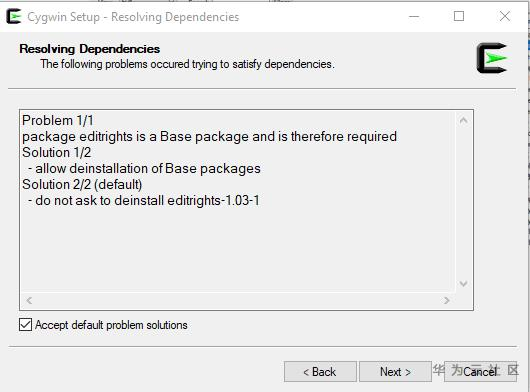Click the 'Solution 2/2 (default)' line
The height and width of the screenshot is (392, 530).
[82, 185]
